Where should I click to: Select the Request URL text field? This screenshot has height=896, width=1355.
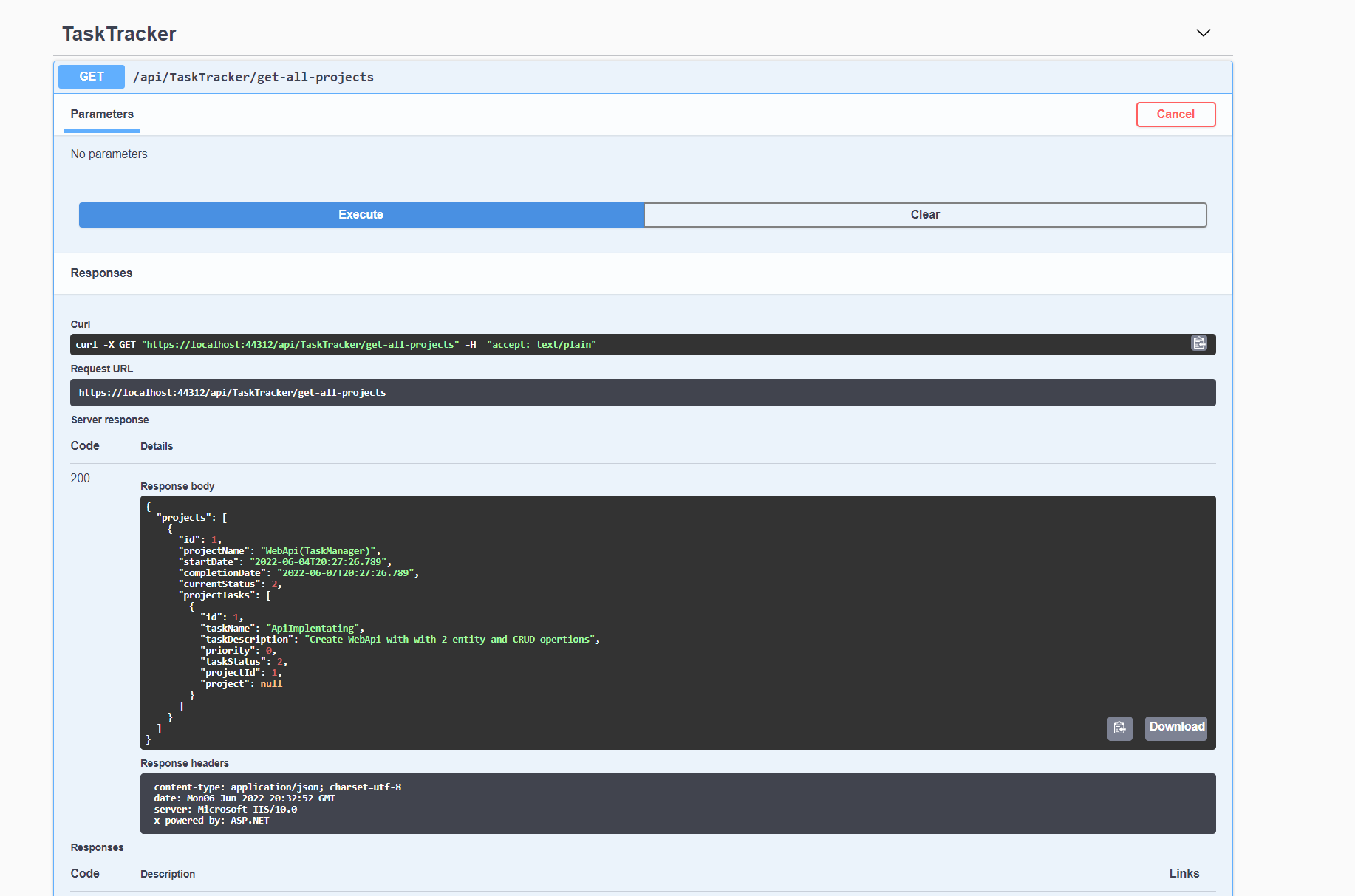[x=643, y=392]
